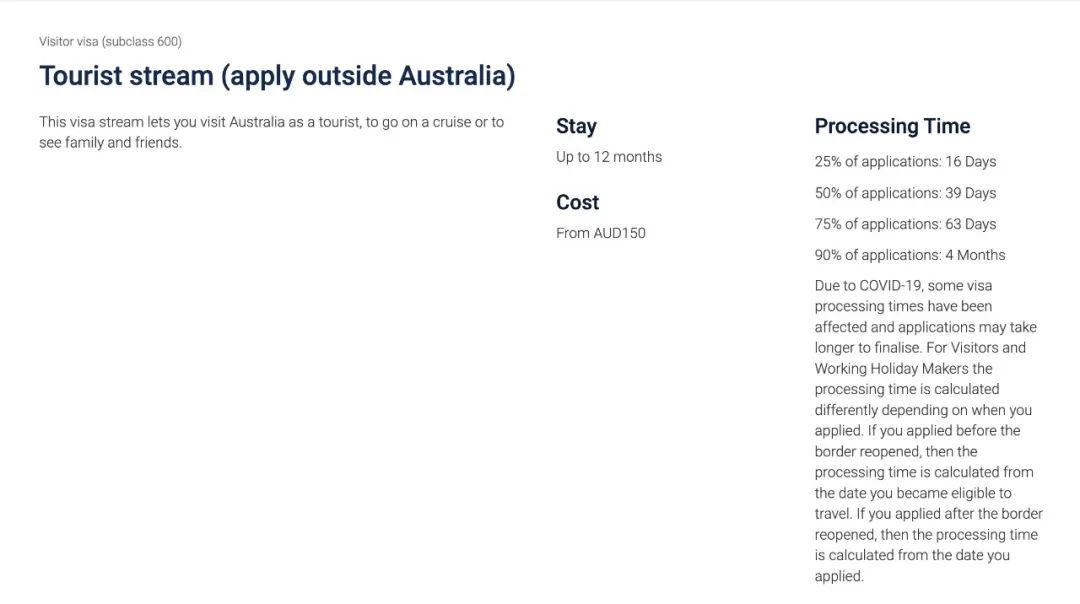Click '(apply outside Australia)' in the heading

tap(369, 76)
